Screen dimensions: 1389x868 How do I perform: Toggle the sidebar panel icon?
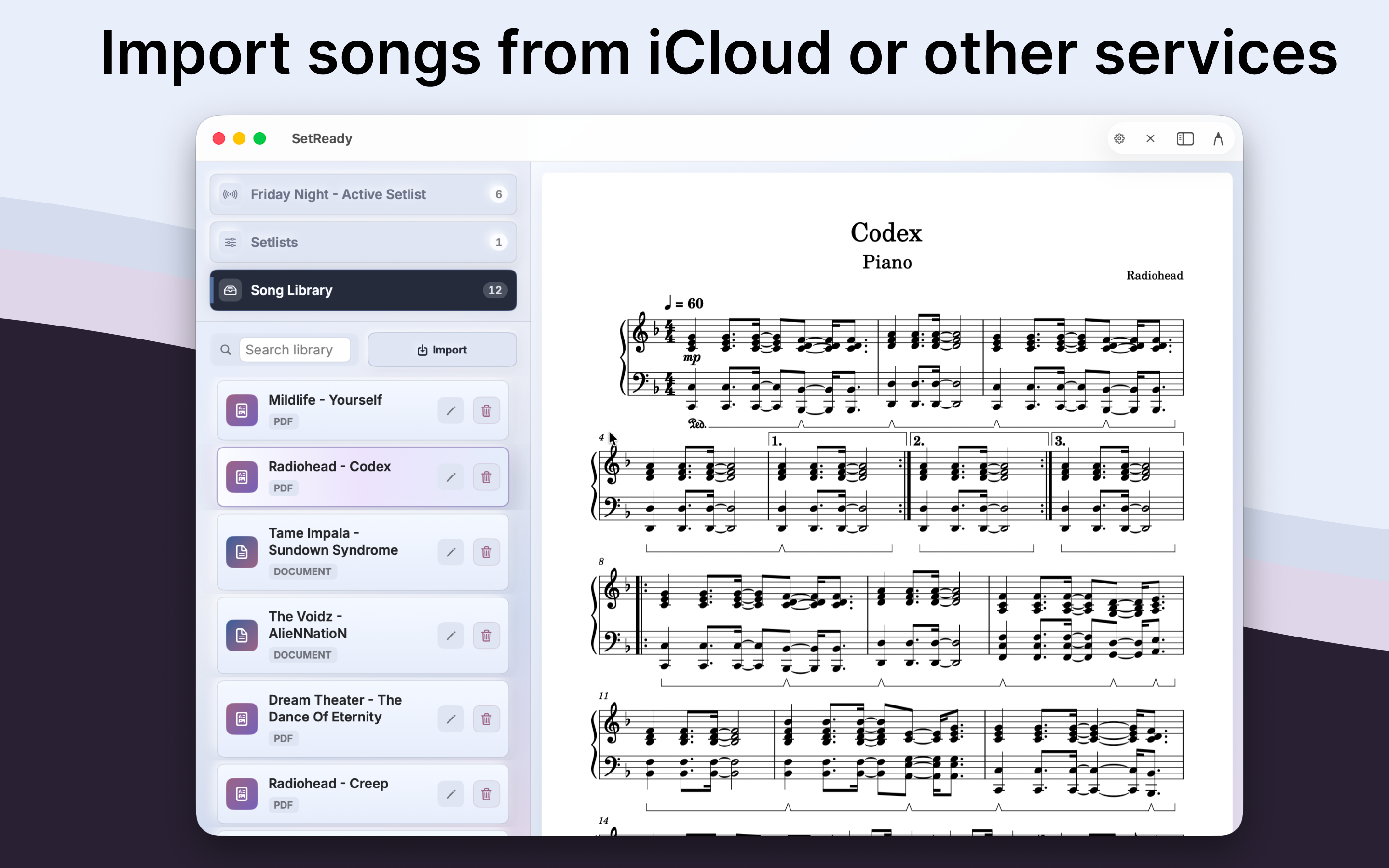click(1185, 138)
